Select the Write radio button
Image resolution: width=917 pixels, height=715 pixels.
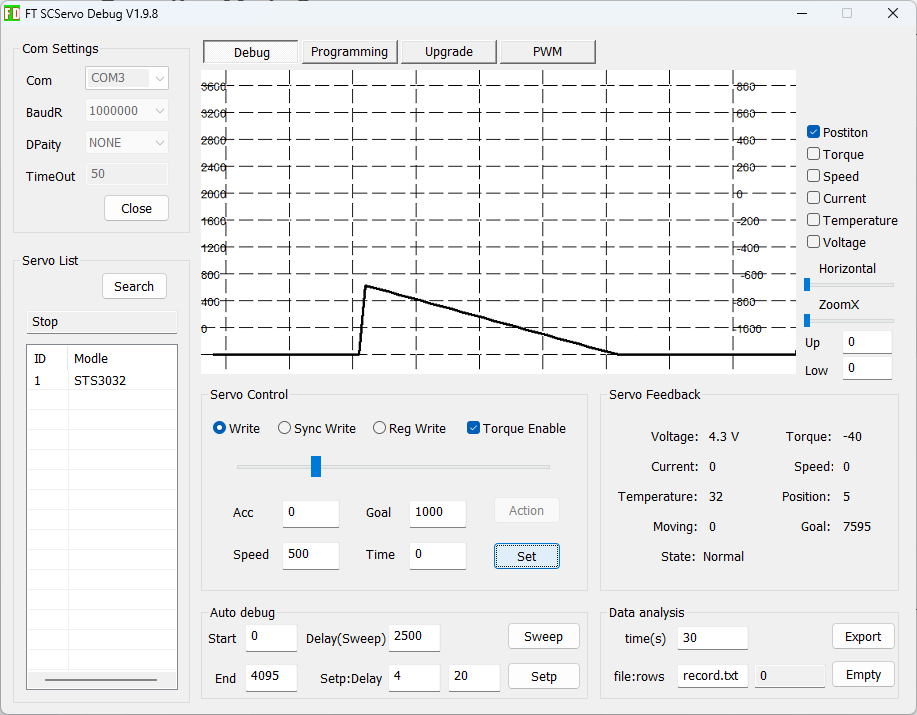(219, 428)
